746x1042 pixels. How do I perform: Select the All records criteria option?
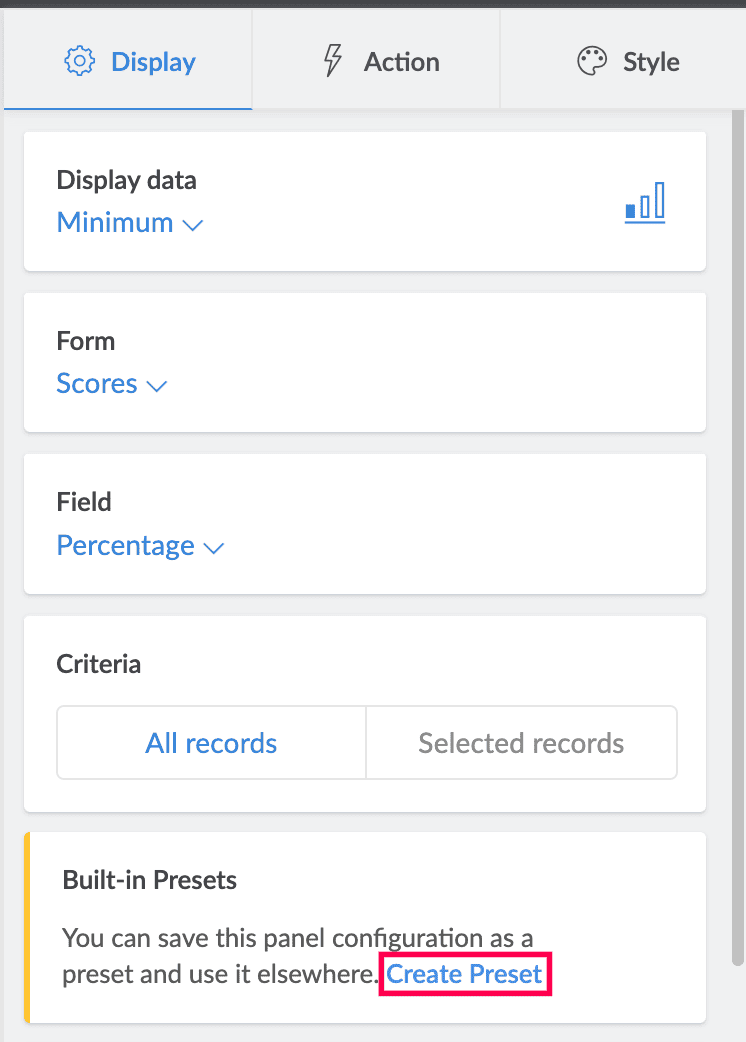click(211, 743)
